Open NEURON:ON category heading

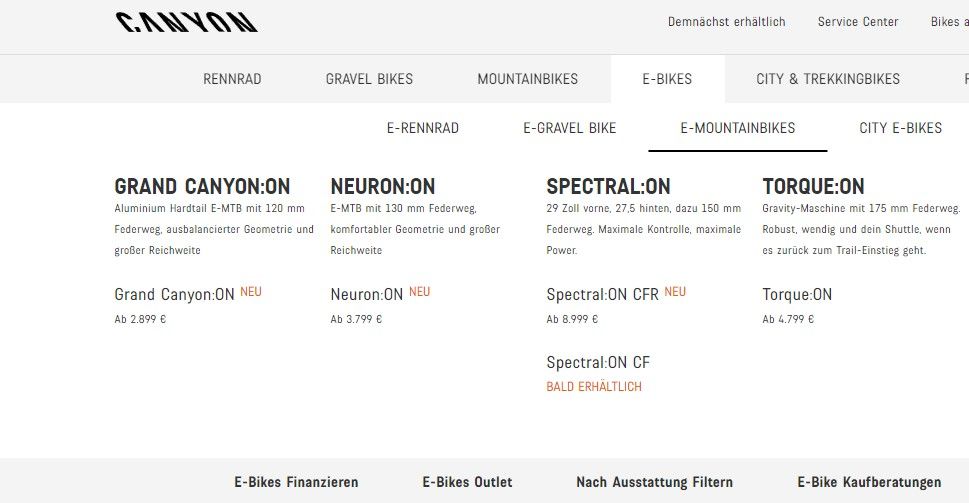coord(383,186)
